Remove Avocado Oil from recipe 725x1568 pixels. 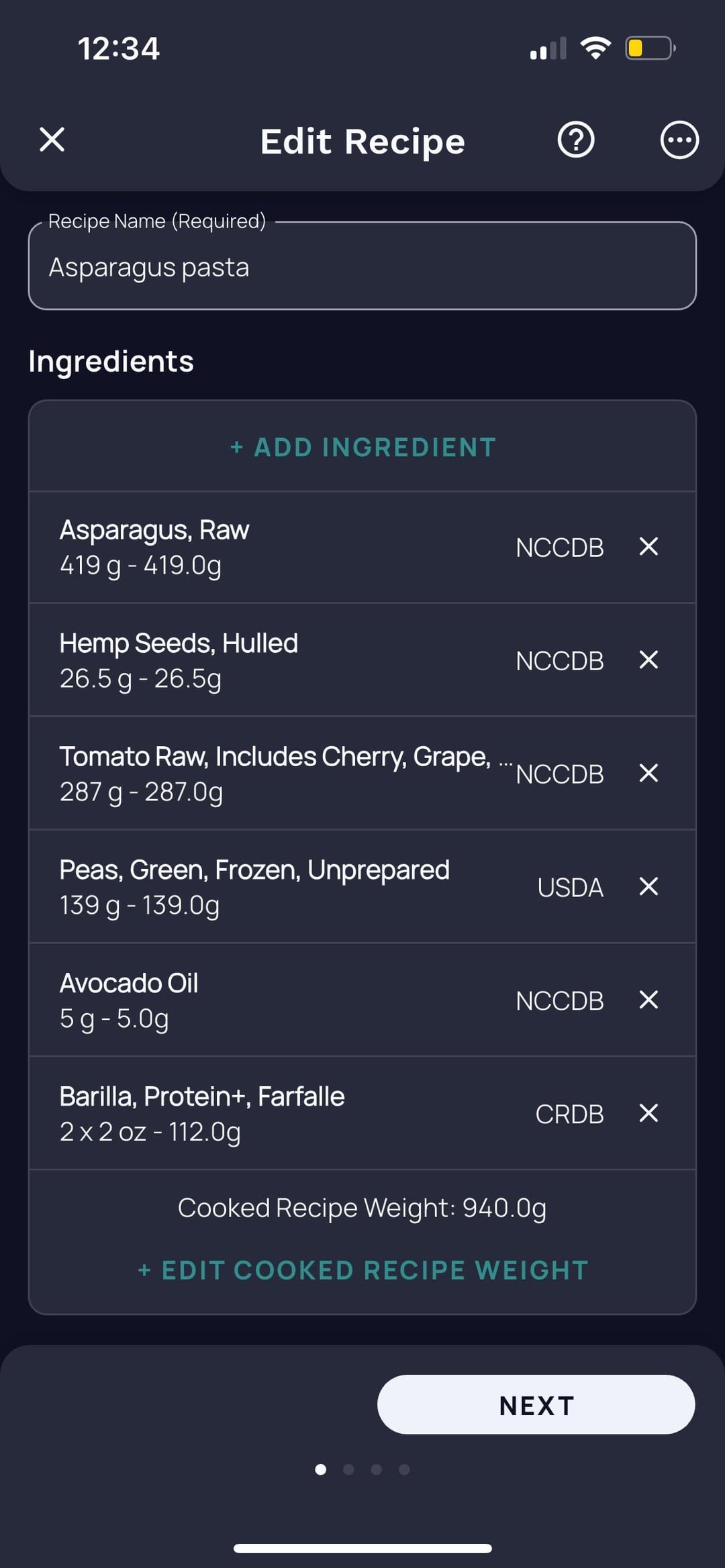coord(648,1000)
